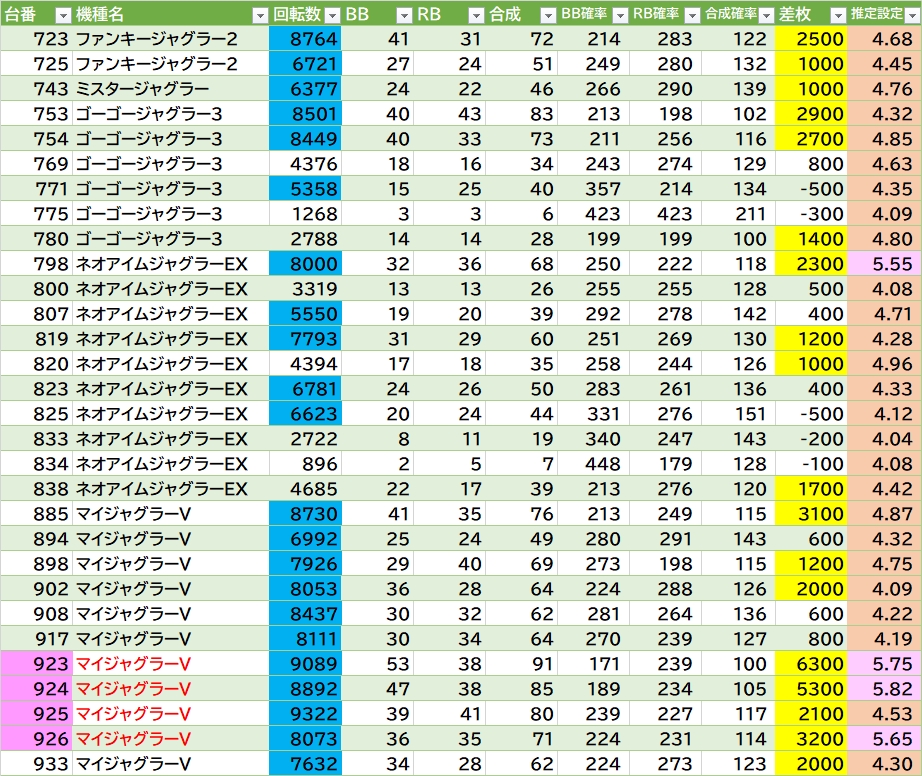The image size is (922, 776).
Task: Open the RB確率 filter dropdown
Action: click(x=692, y=15)
